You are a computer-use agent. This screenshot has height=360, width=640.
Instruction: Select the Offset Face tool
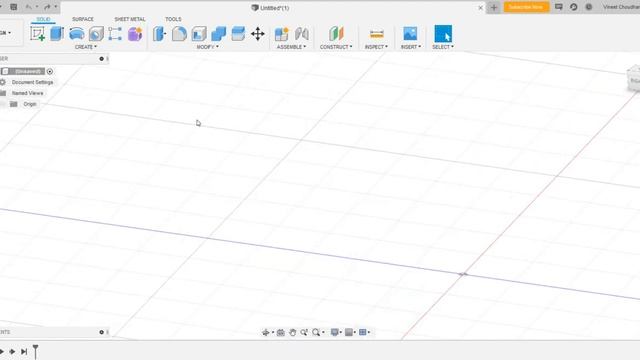click(238, 34)
